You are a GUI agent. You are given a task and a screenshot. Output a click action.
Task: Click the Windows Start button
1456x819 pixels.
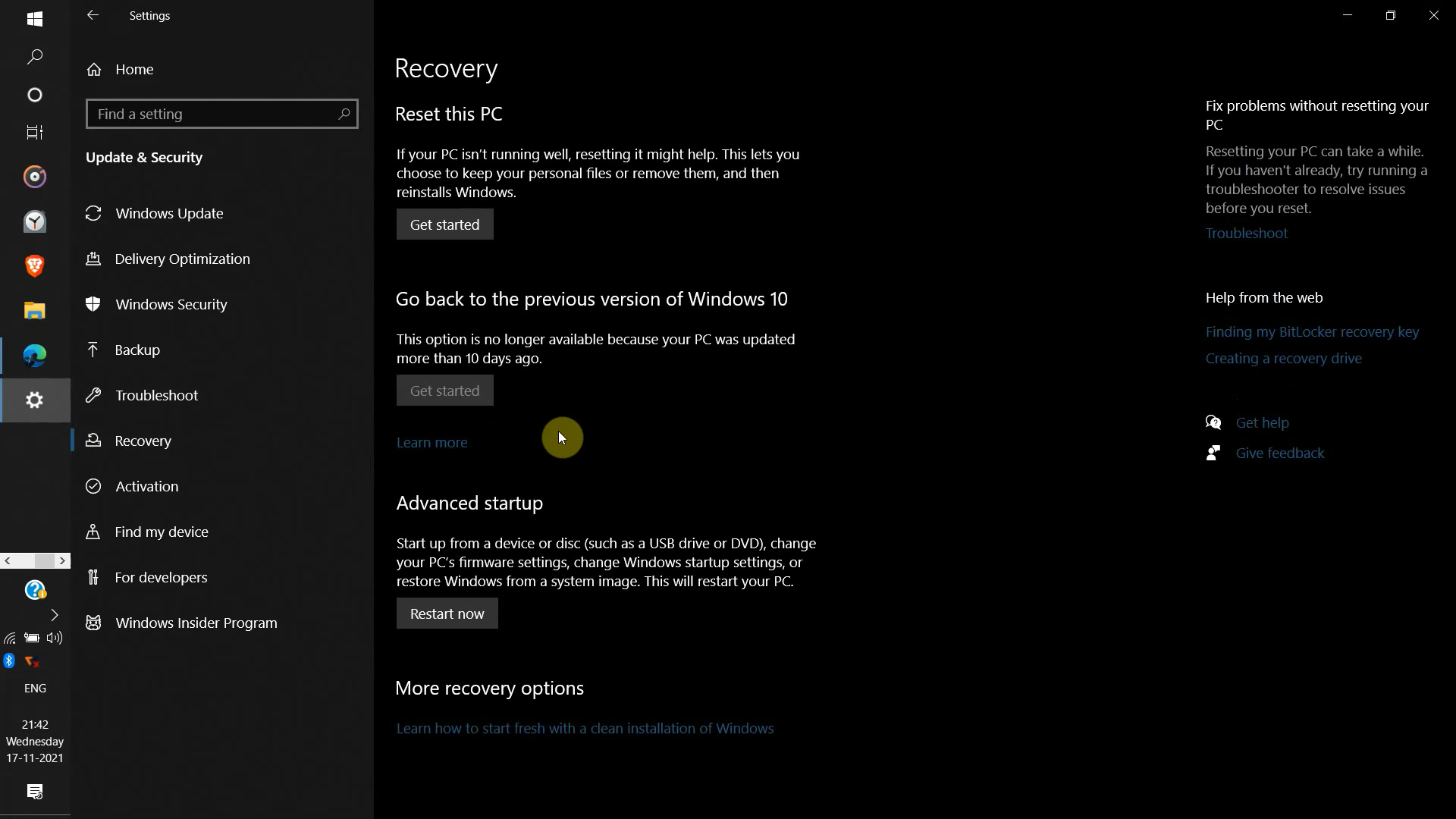35,19
